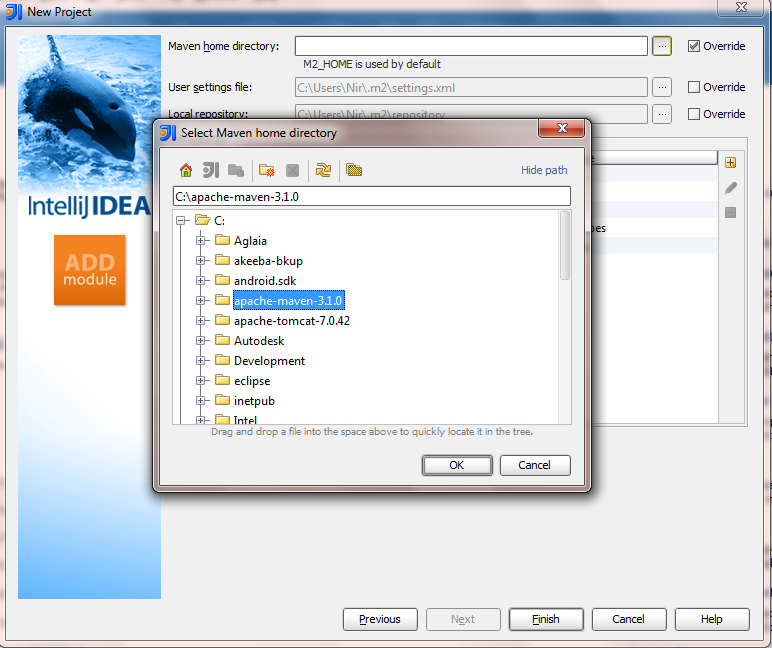The height and width of the screenshot is (648, 772).
Task: Select the Development folder in tree
Action: point(269,361)
